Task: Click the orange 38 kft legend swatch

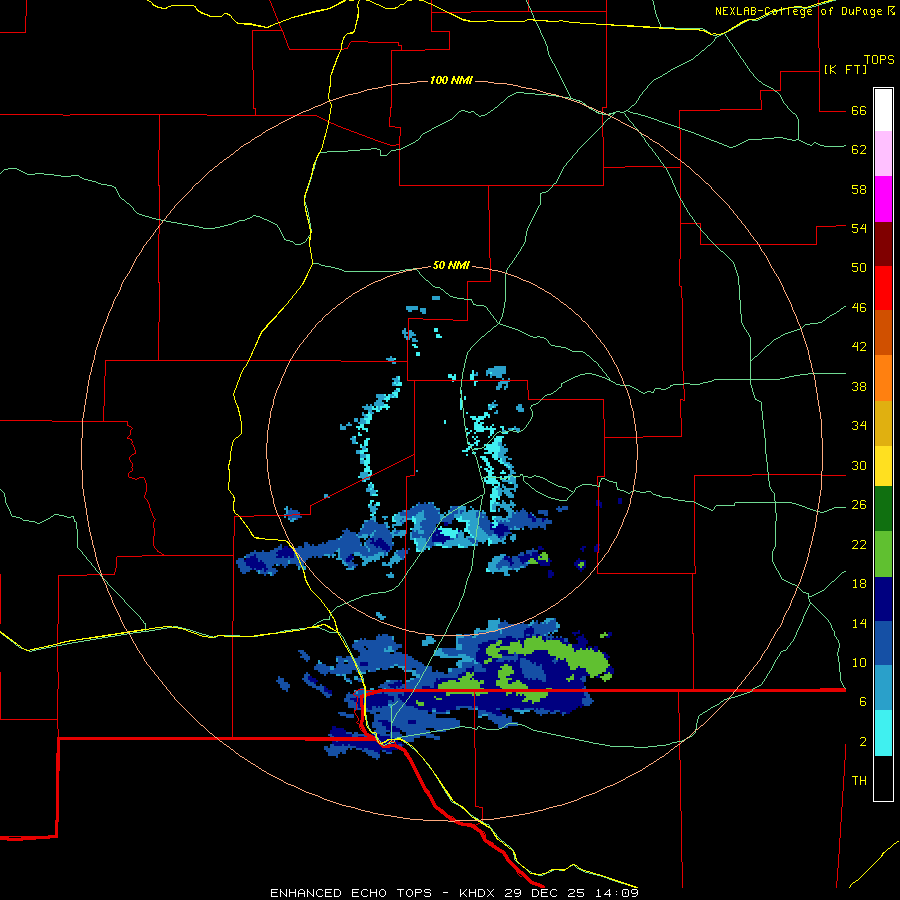Action: (883, 378)
